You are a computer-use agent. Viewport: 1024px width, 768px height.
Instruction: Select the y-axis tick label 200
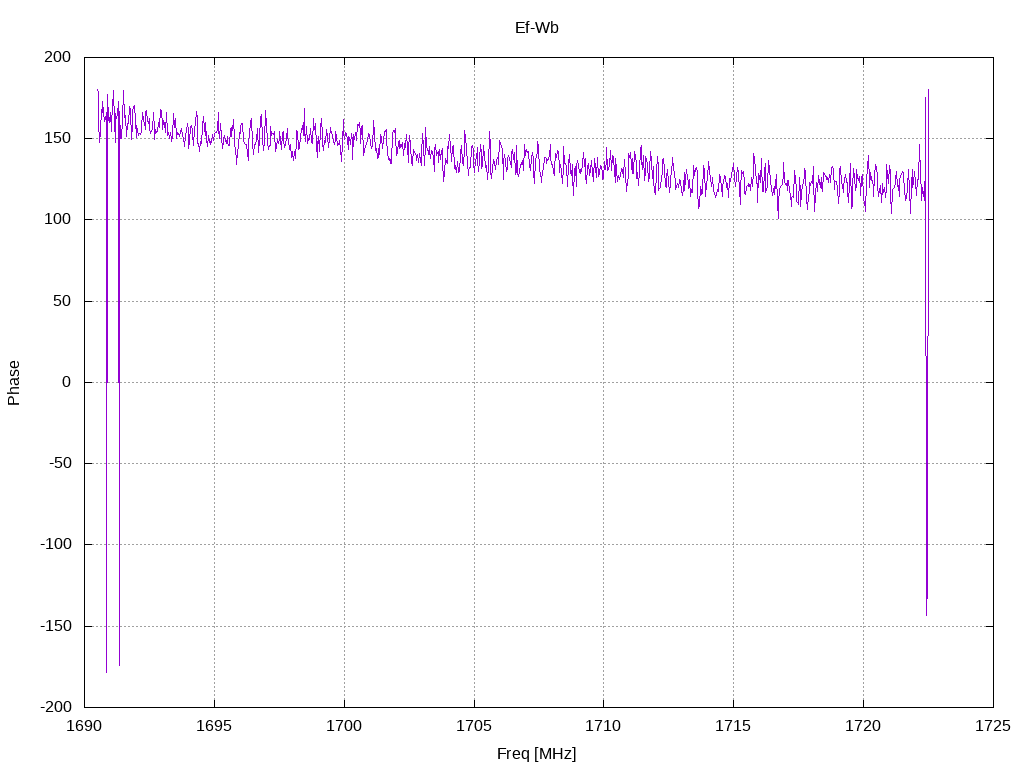[57, 57]
